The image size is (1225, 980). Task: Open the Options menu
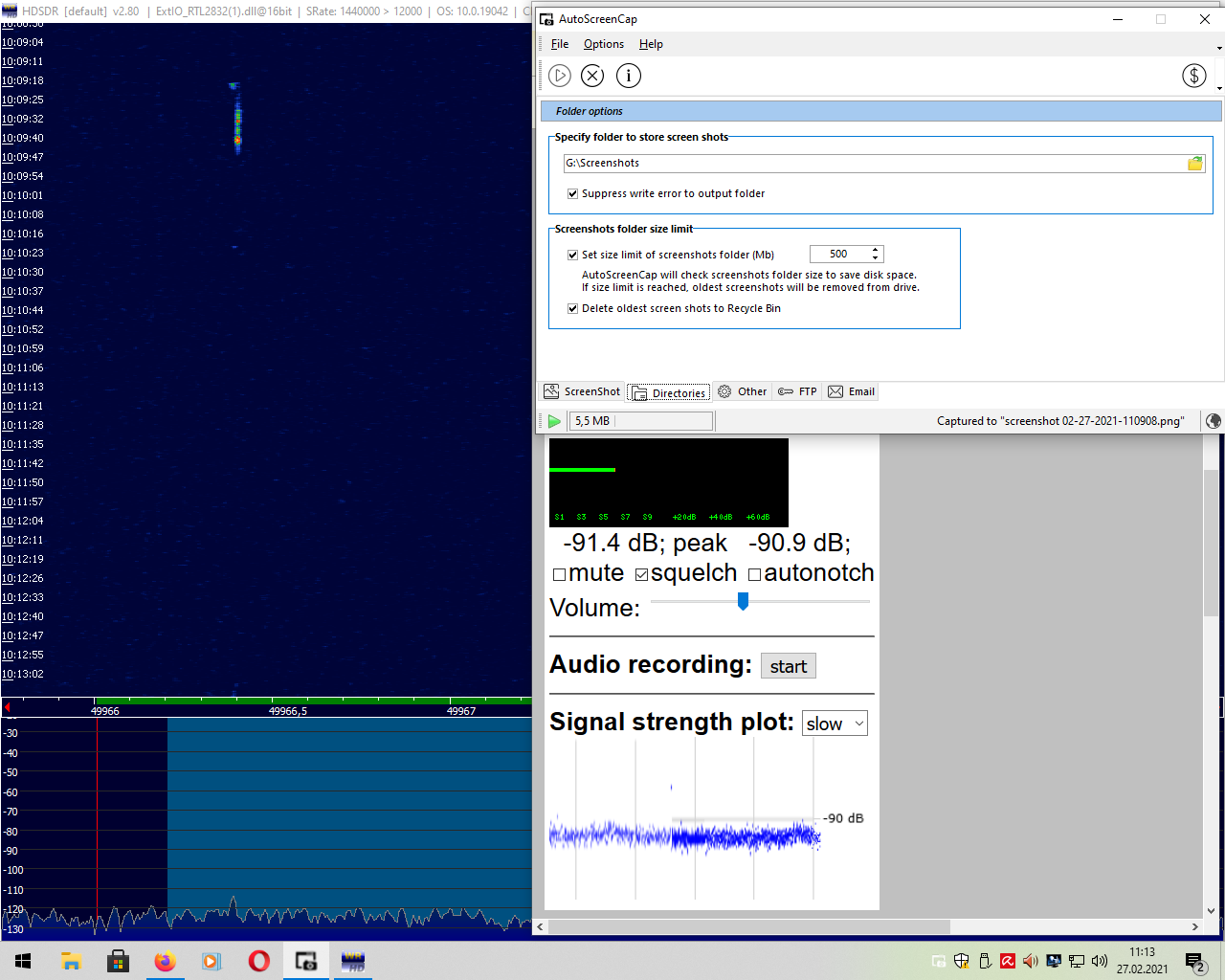click(x=604, y=44)
